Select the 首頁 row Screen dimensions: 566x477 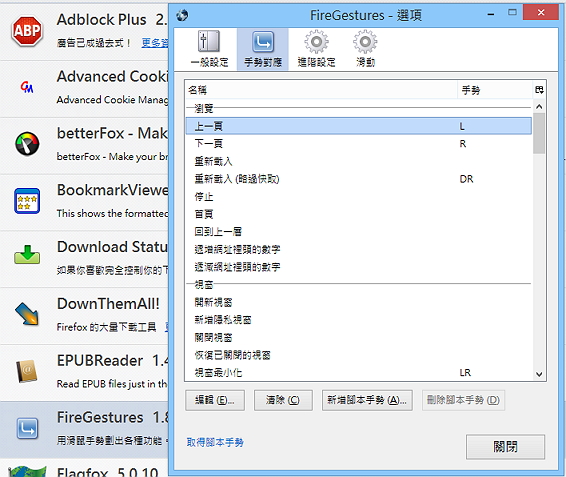point(358,214)
